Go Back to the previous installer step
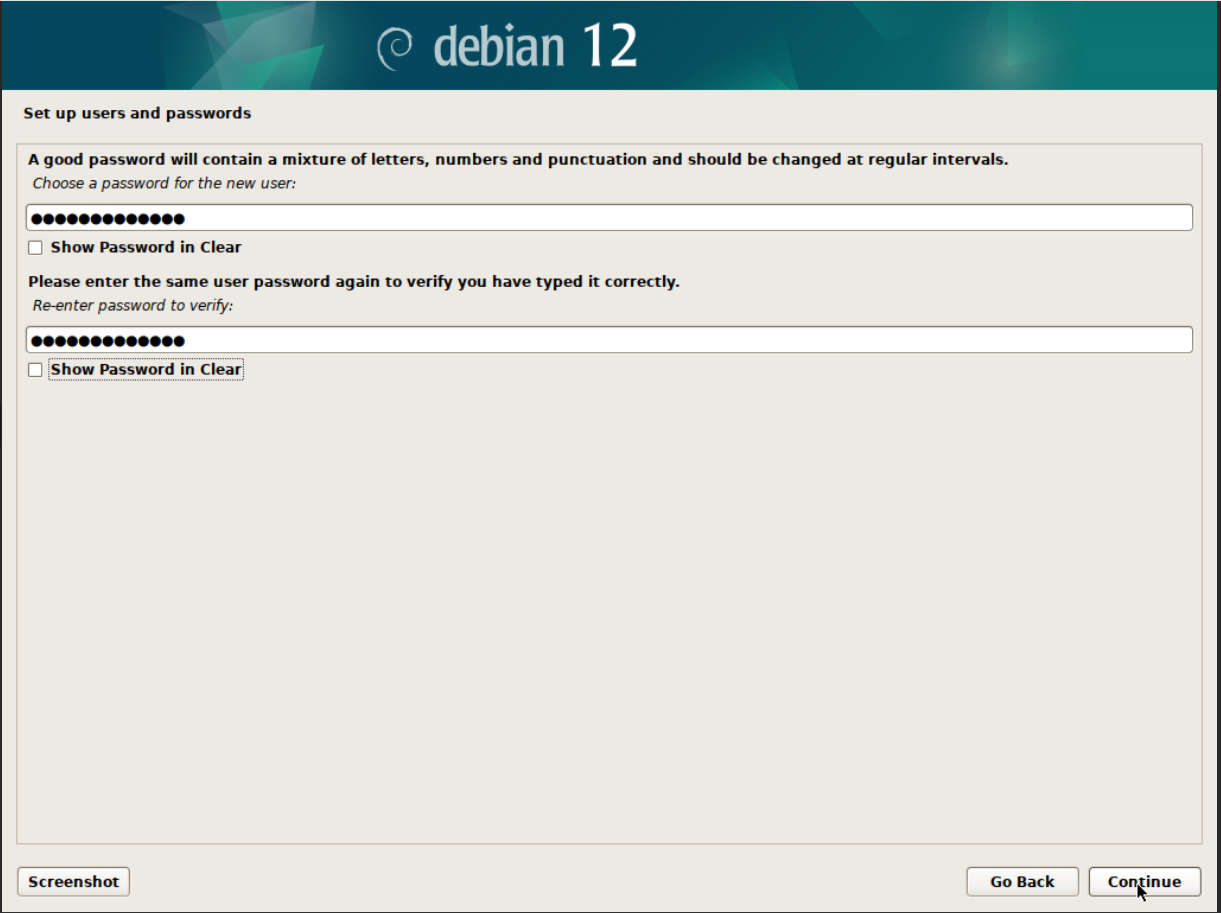1221x913 pixels. (1022, 881)
